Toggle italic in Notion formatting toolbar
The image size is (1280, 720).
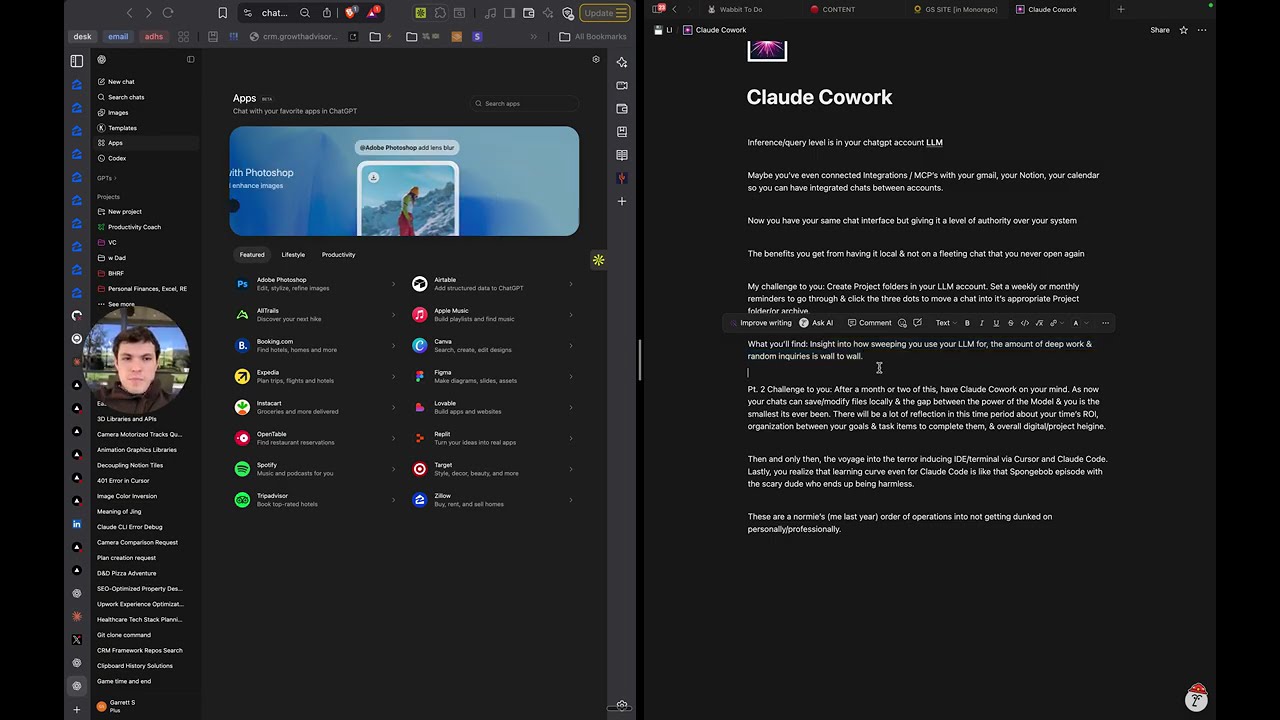coord(981,323)
